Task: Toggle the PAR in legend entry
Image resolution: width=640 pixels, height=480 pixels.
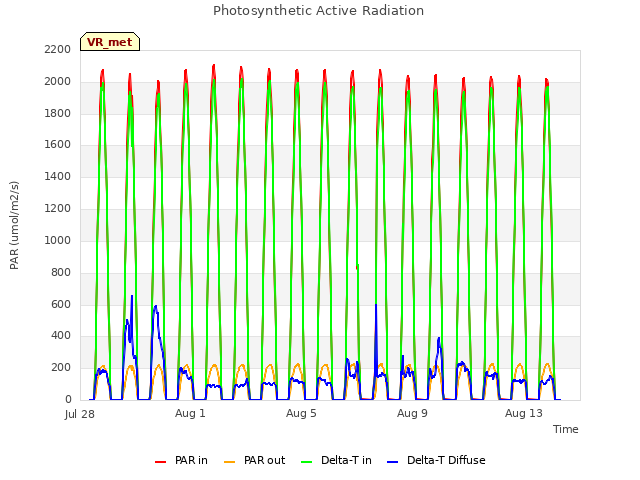Action: pos(181,460)
